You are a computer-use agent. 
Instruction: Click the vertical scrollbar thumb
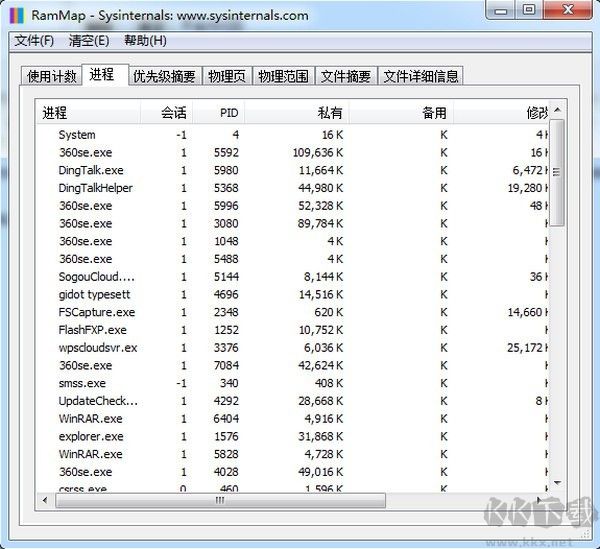pyautogui.click(x=557, y=172)
